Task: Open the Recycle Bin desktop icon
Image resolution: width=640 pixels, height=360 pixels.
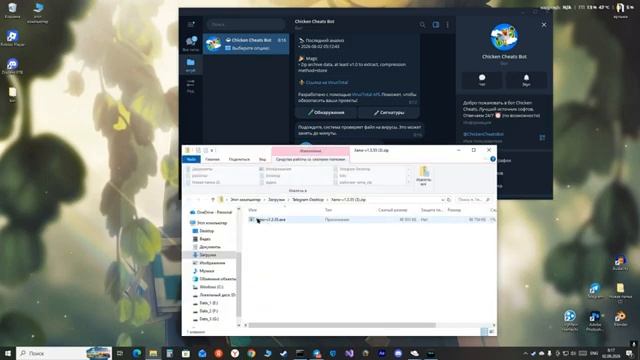Action: [x=12, y=11]
